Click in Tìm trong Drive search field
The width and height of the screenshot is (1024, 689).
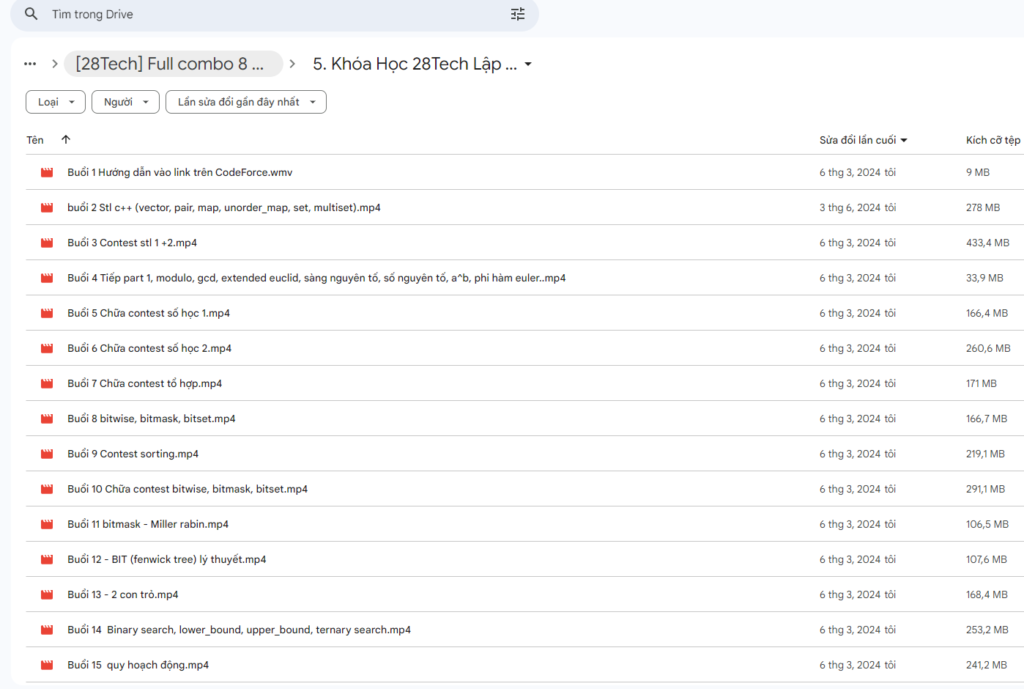(270, 14)
